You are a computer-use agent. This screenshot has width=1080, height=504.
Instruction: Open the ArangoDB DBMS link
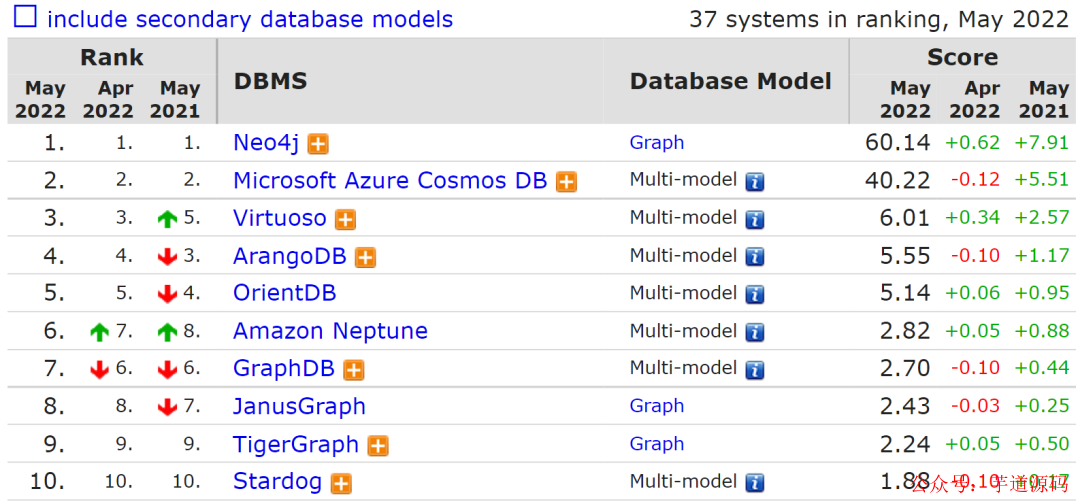click(290, 256)
